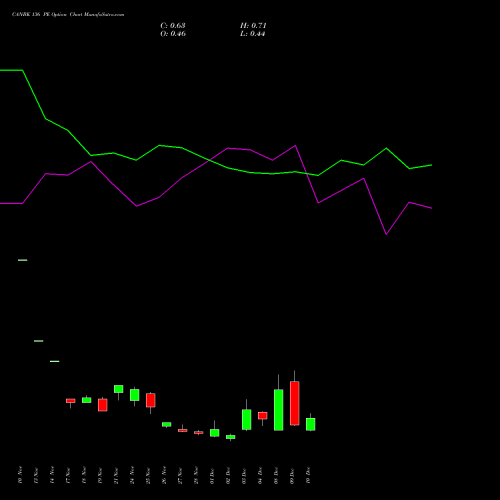Click the 09 Dec date label
The height and width of the screenshot is (500, 500).
coord(292,475)
